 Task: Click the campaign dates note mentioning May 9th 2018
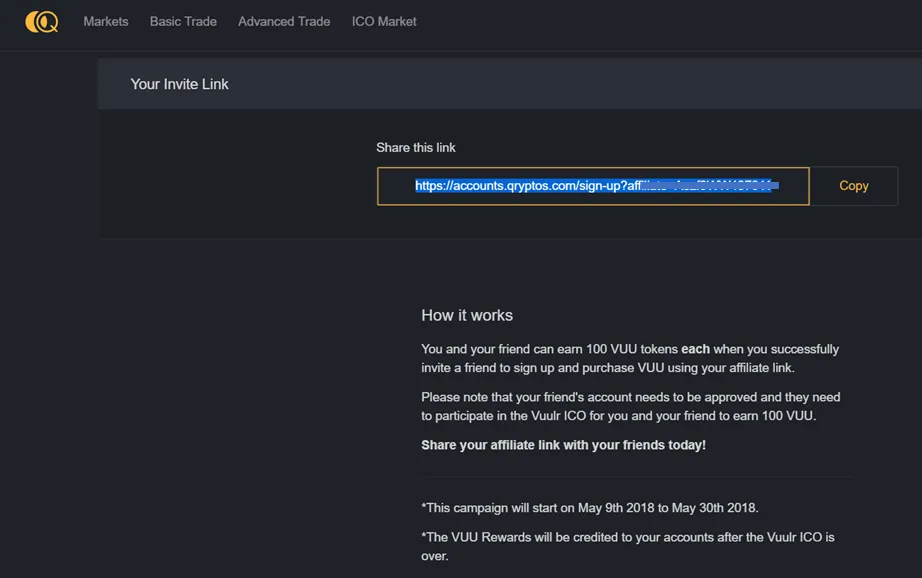tap(590, 508)
